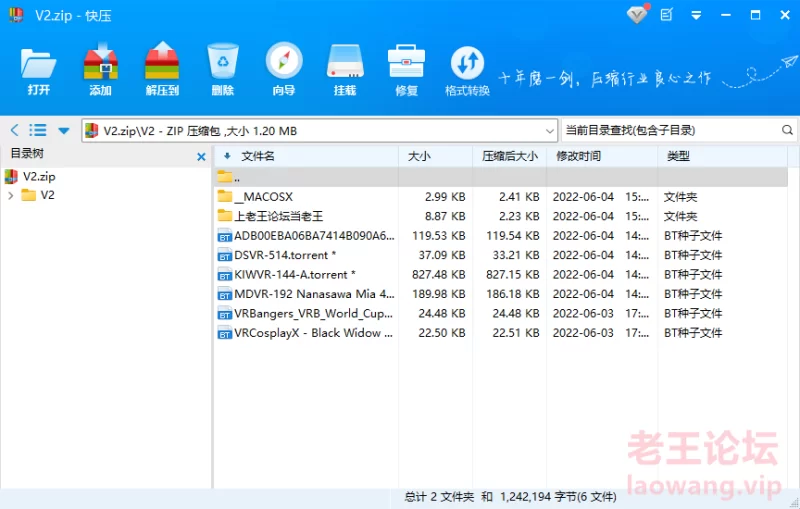
Task: Click the magnifier search icon
Action: tap(787, 130)
